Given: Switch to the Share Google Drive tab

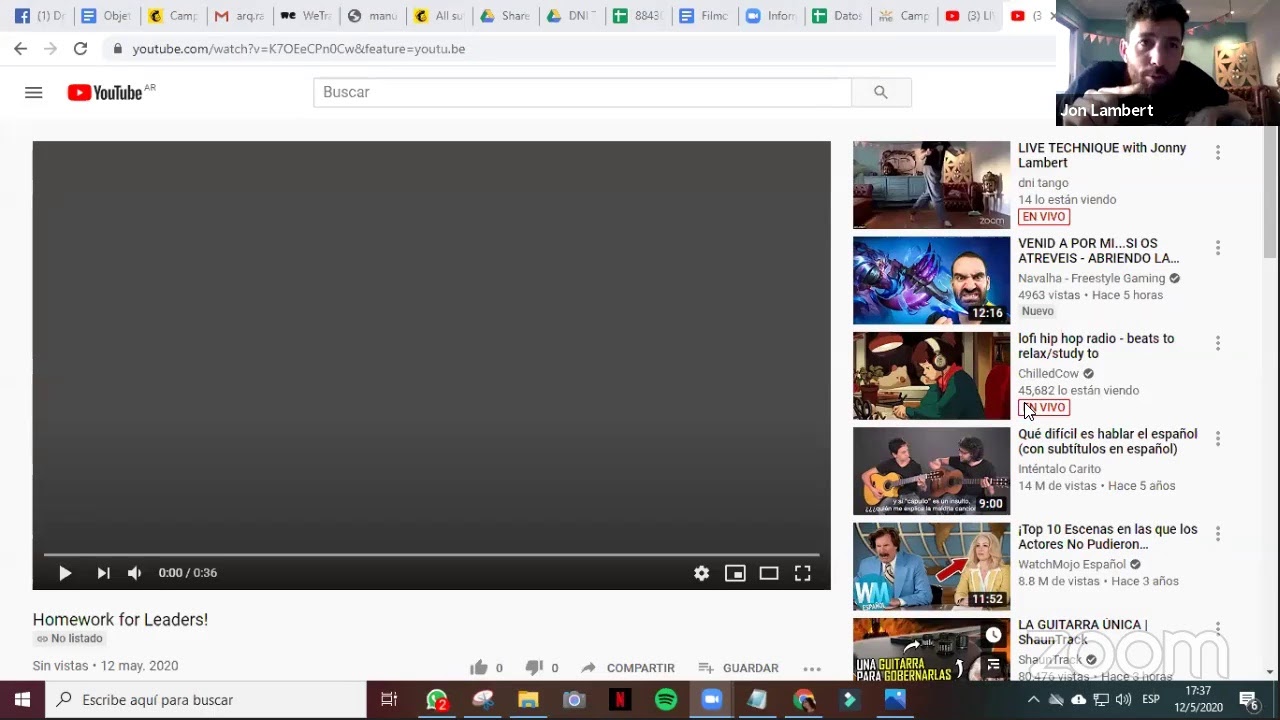Looking at the screenshot, I should (504, 16).
